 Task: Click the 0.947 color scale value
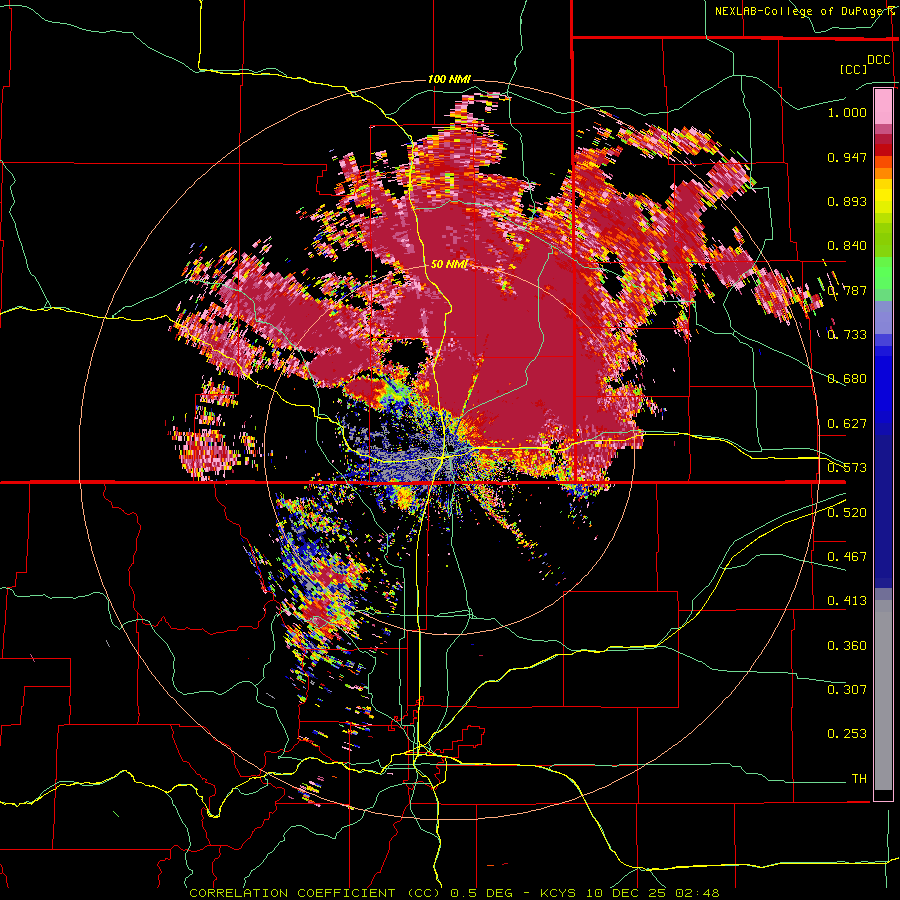click(x=847, y=157)
